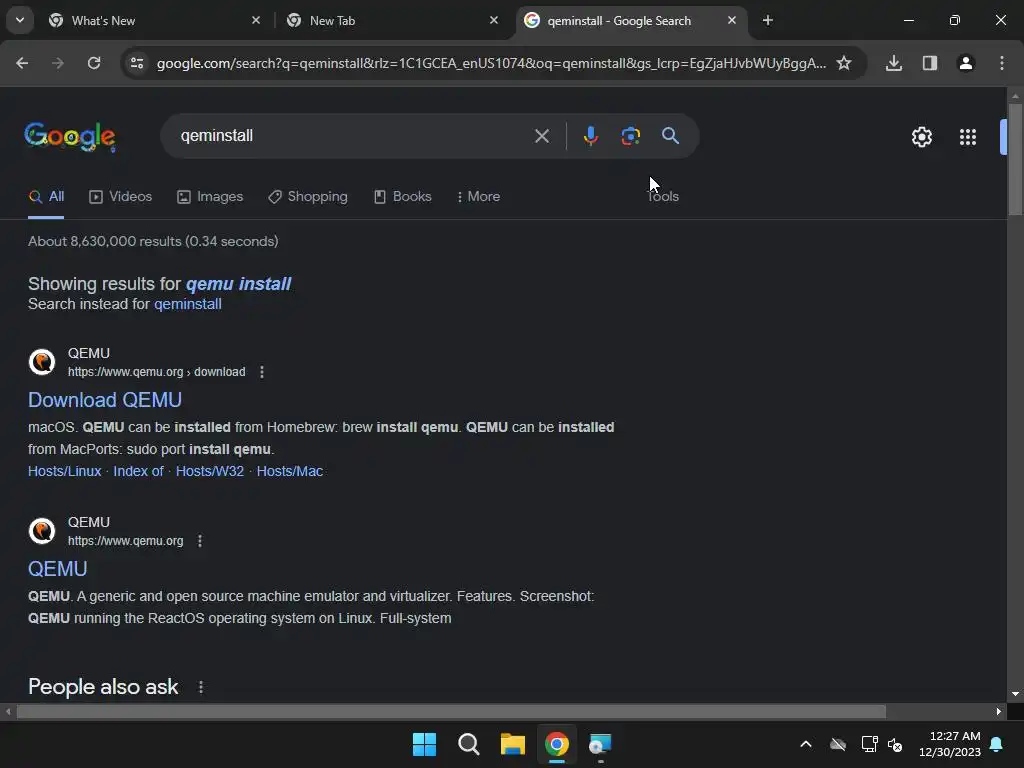
Task: Open the taskbar app beside Chrome
Action: 600,744
